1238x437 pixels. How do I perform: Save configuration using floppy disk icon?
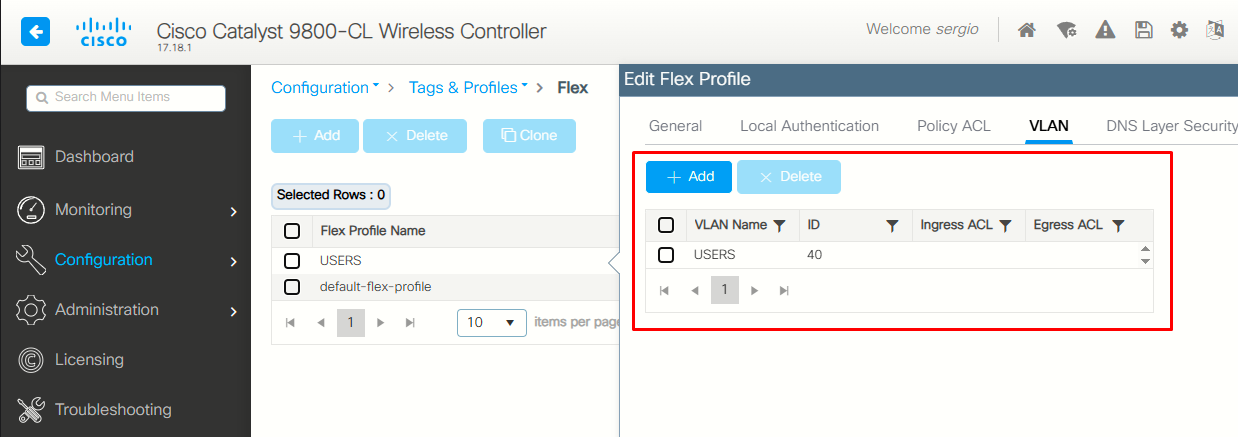click(1143, 30)
